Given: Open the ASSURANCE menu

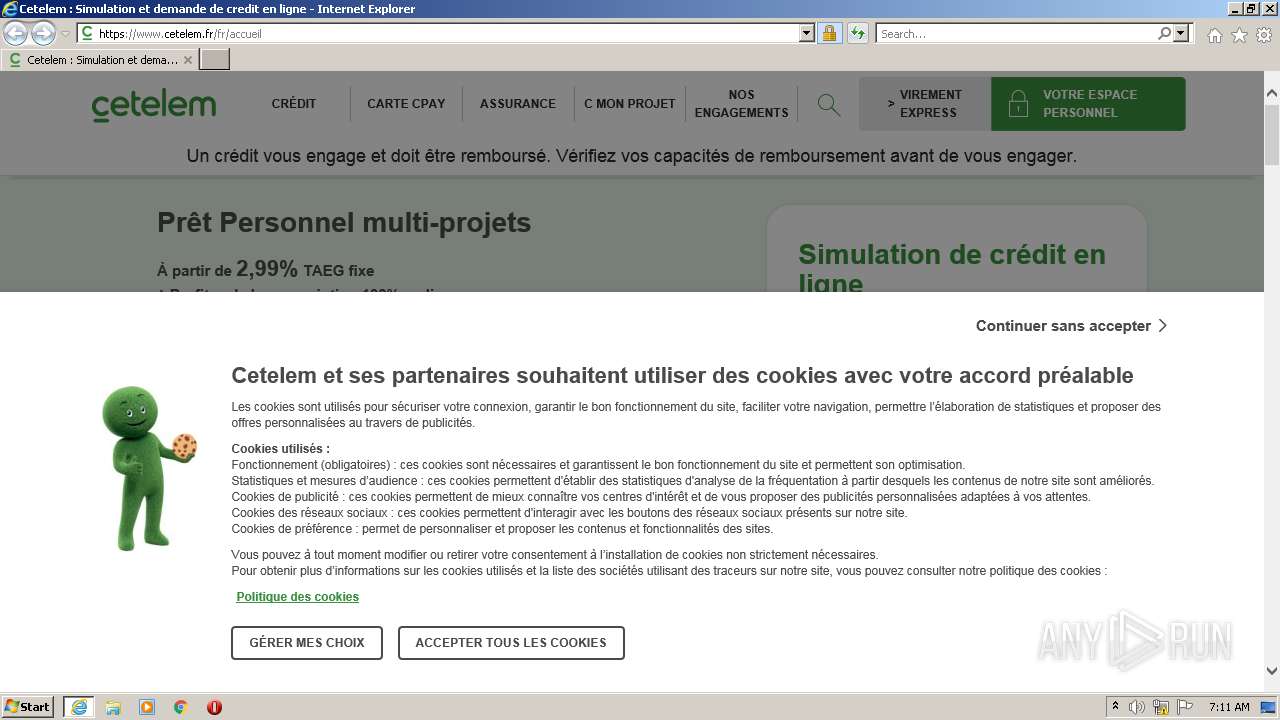Looking at the screenshot, I should pyautogui.click(x=518, y=103).
